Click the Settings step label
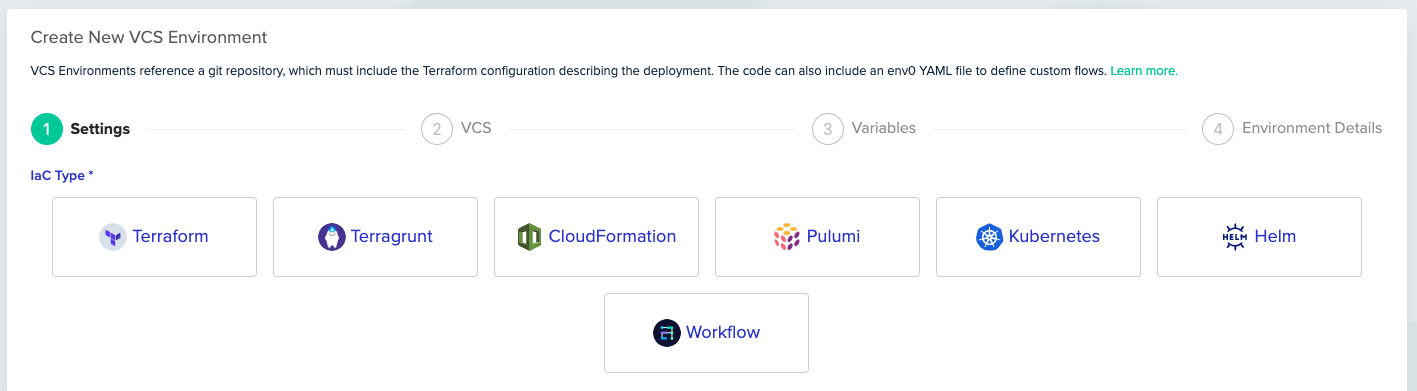Image resolution: width=1417 pixels, height=391 pixels. point(100,129)
